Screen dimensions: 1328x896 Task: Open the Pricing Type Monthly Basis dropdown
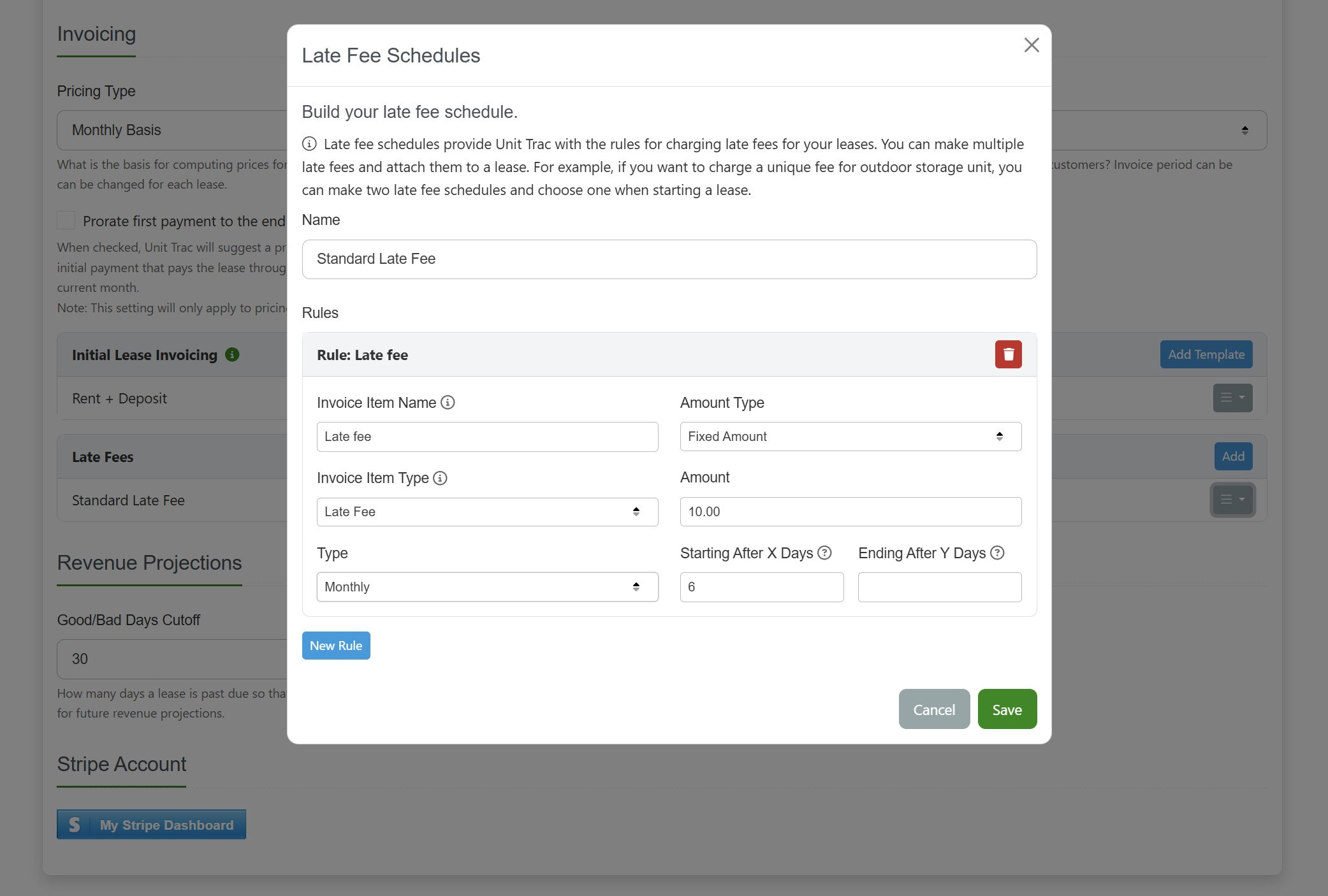pos(172,130)
